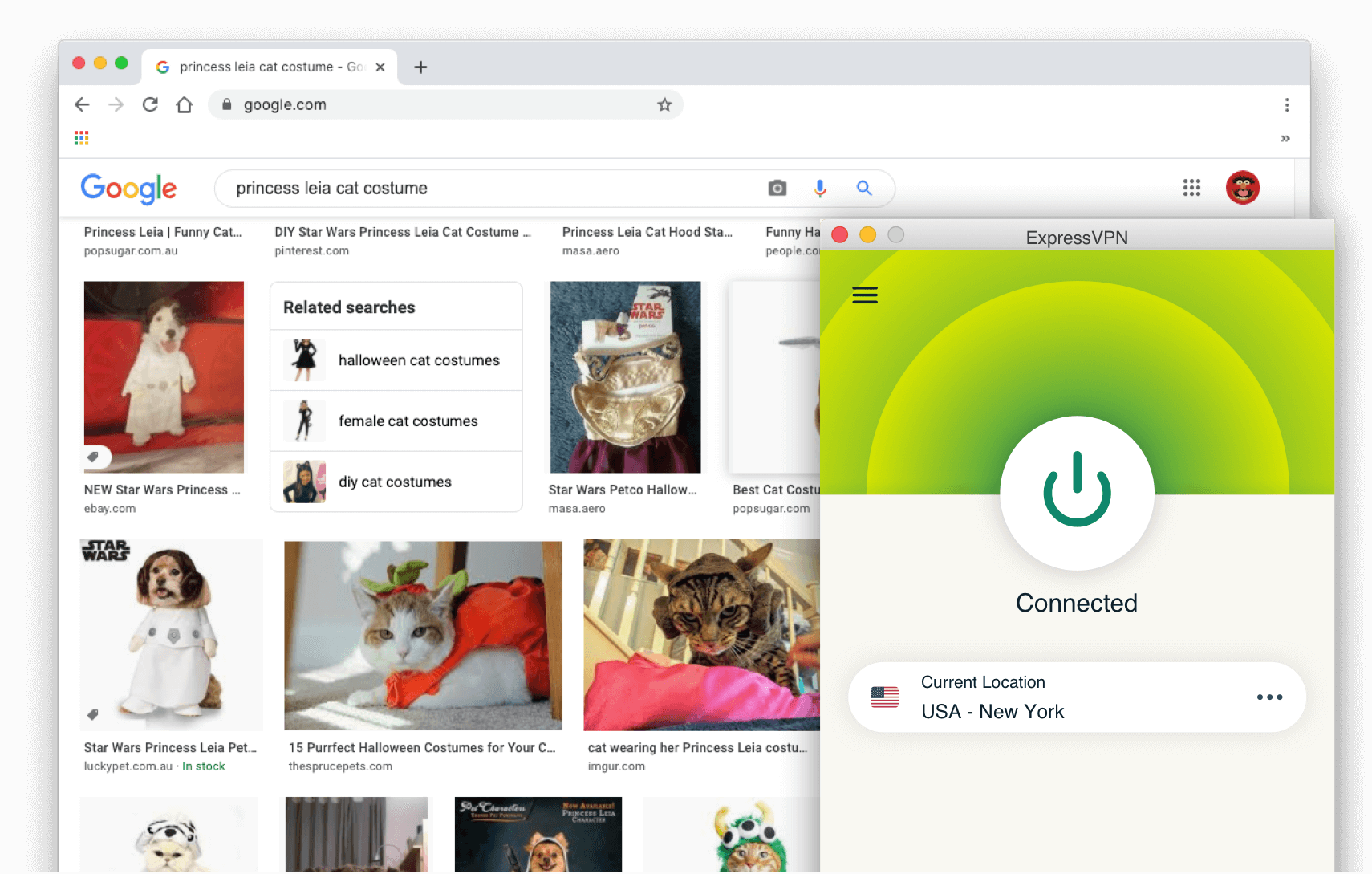Open Chrome's three-dot menu
The image size is (1372, 874).
pos(1287,105)
